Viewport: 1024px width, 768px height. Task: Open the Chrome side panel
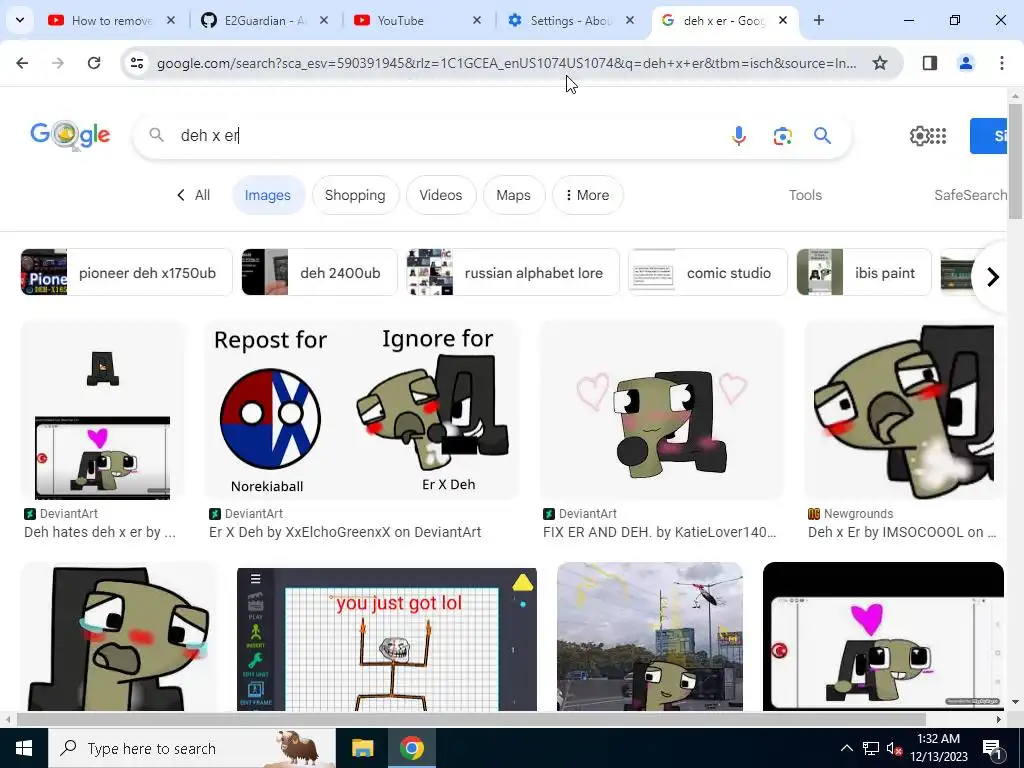pos(930,63)
